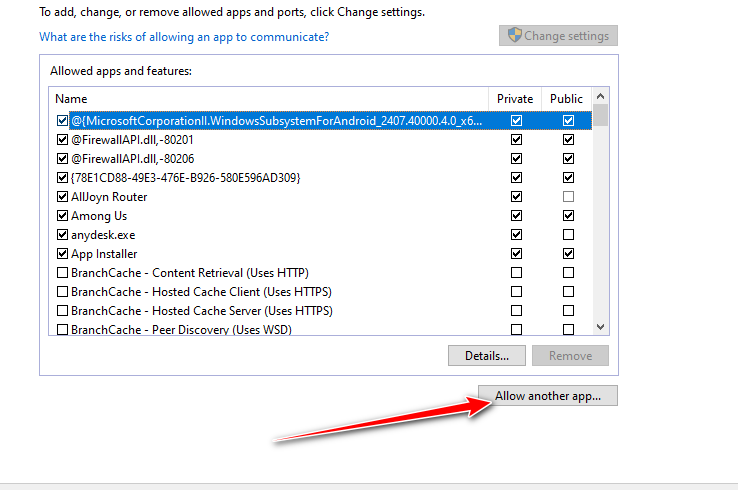Click the Allow another app button
This screenshot has width=738, height=490.
(x=548, y=396)
